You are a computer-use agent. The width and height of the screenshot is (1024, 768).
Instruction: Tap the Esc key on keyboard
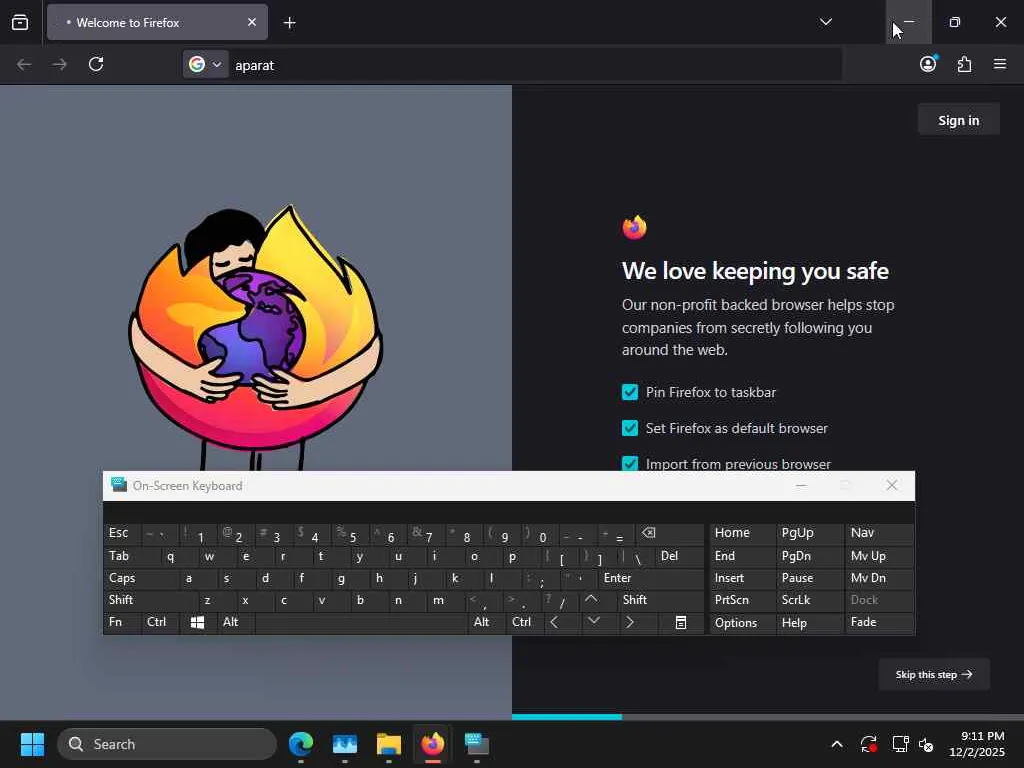[122, 534]
